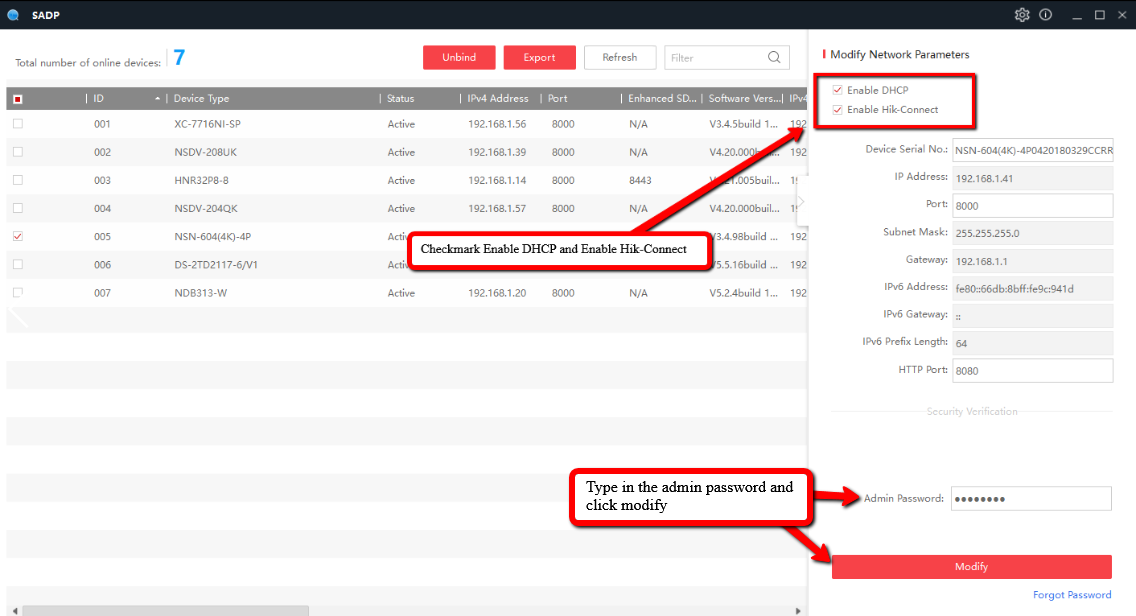Toggle the Enable DHCP checkbox

838,90
